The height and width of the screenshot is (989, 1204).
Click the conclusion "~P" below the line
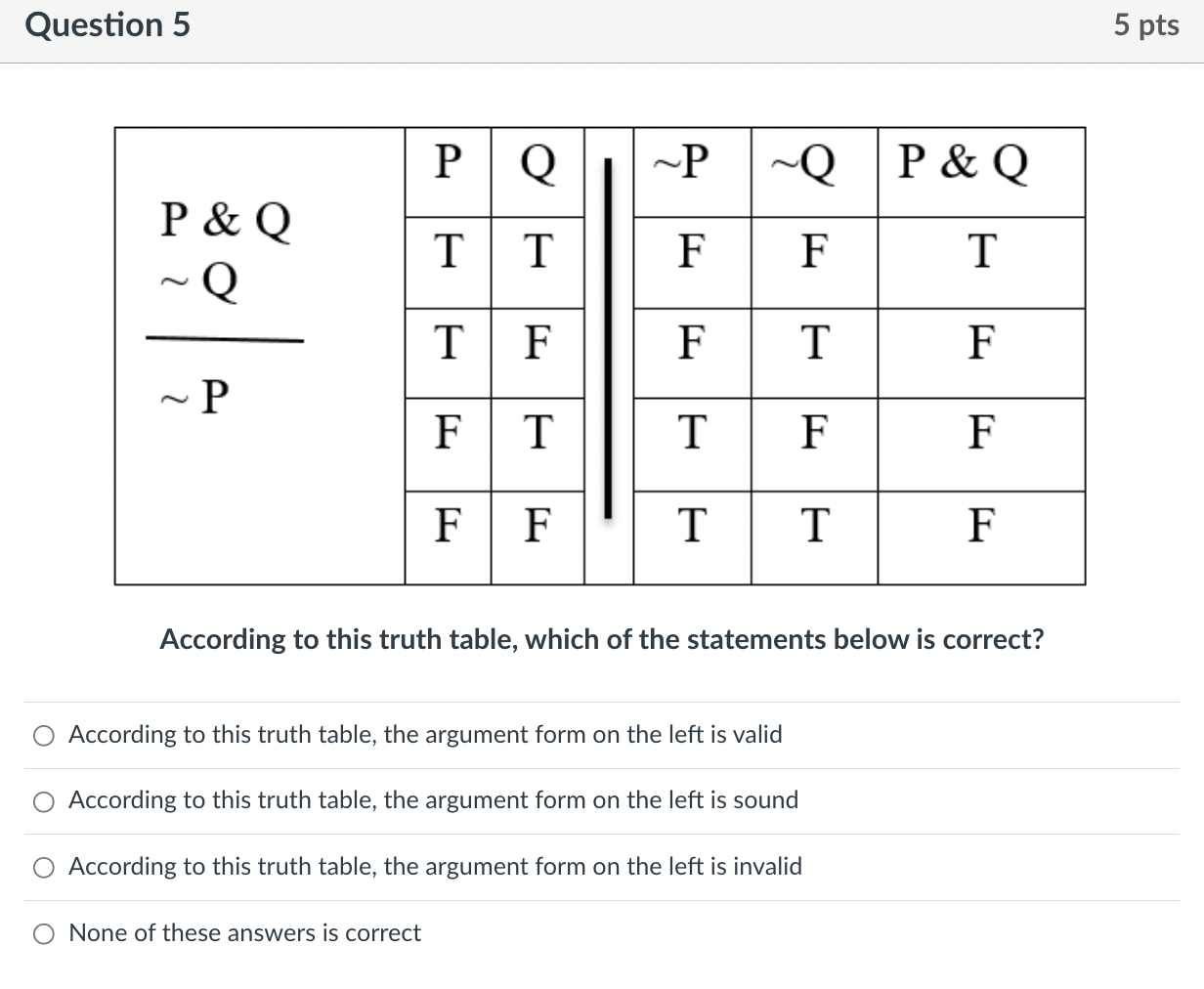(x=193, y=396)
